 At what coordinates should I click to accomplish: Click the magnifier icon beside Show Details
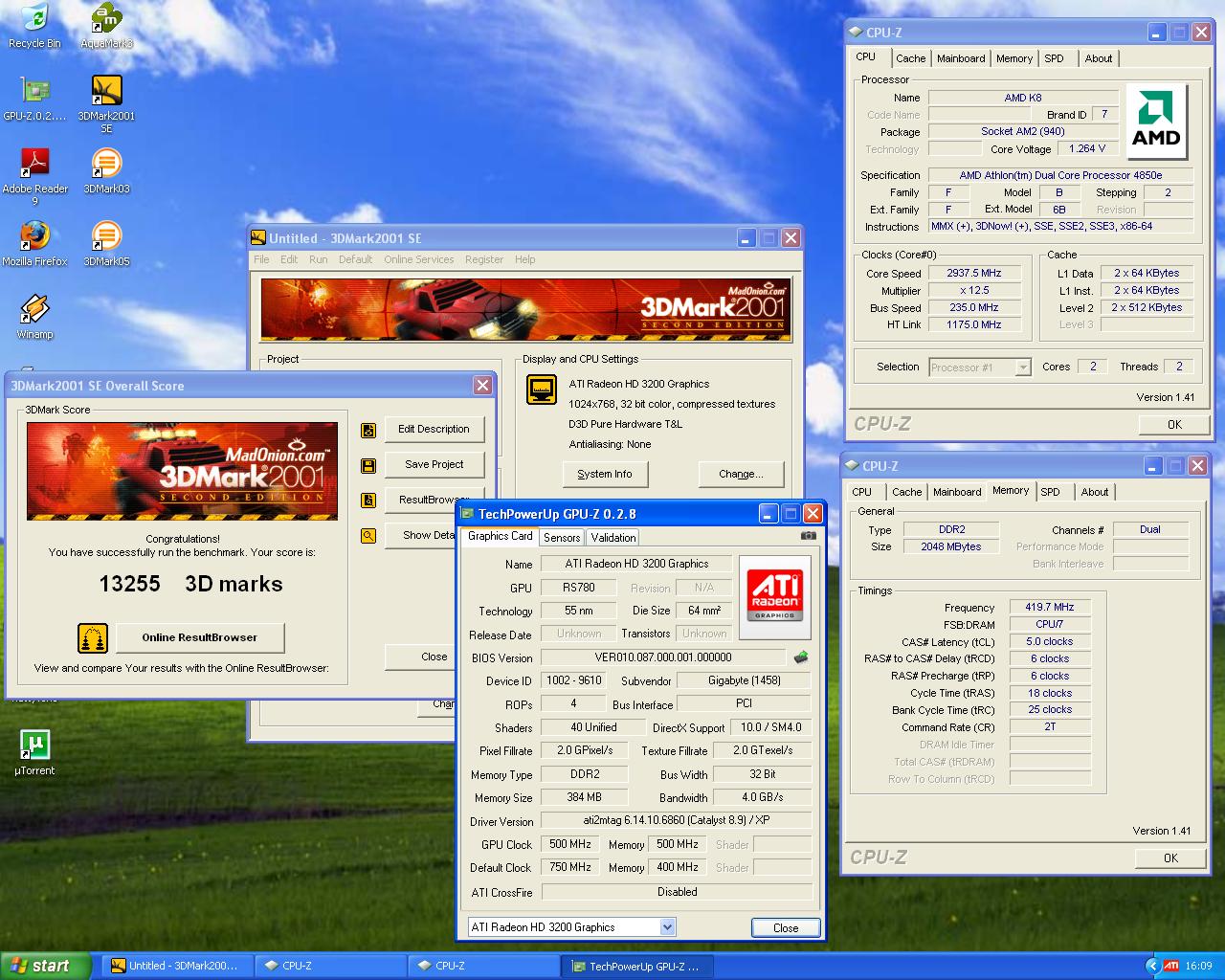(368, 535)
